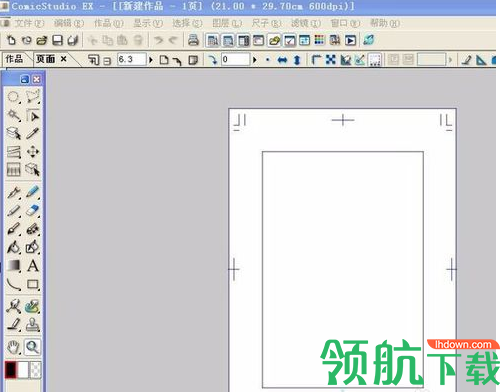Click the New page icon

pos(11,40)
